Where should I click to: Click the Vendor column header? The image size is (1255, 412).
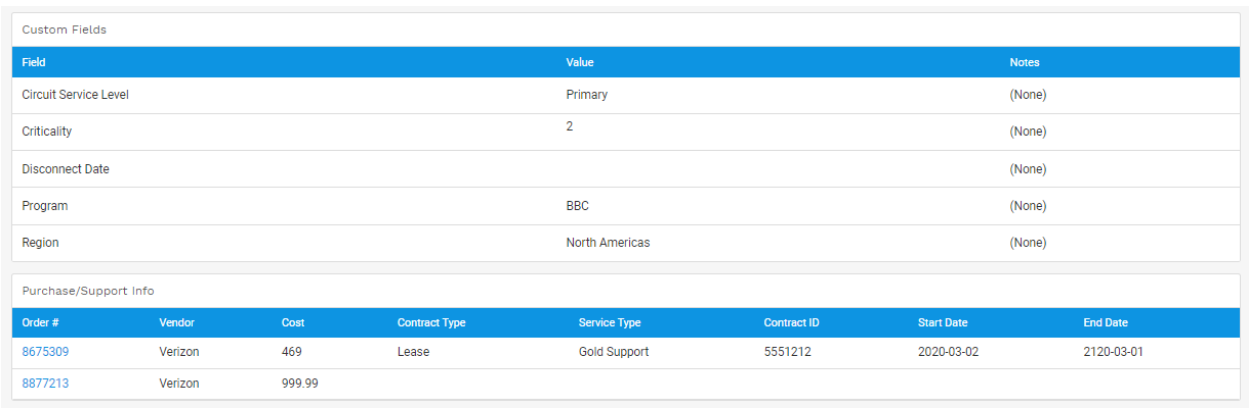pyautogui.click(x=176, y=323)
